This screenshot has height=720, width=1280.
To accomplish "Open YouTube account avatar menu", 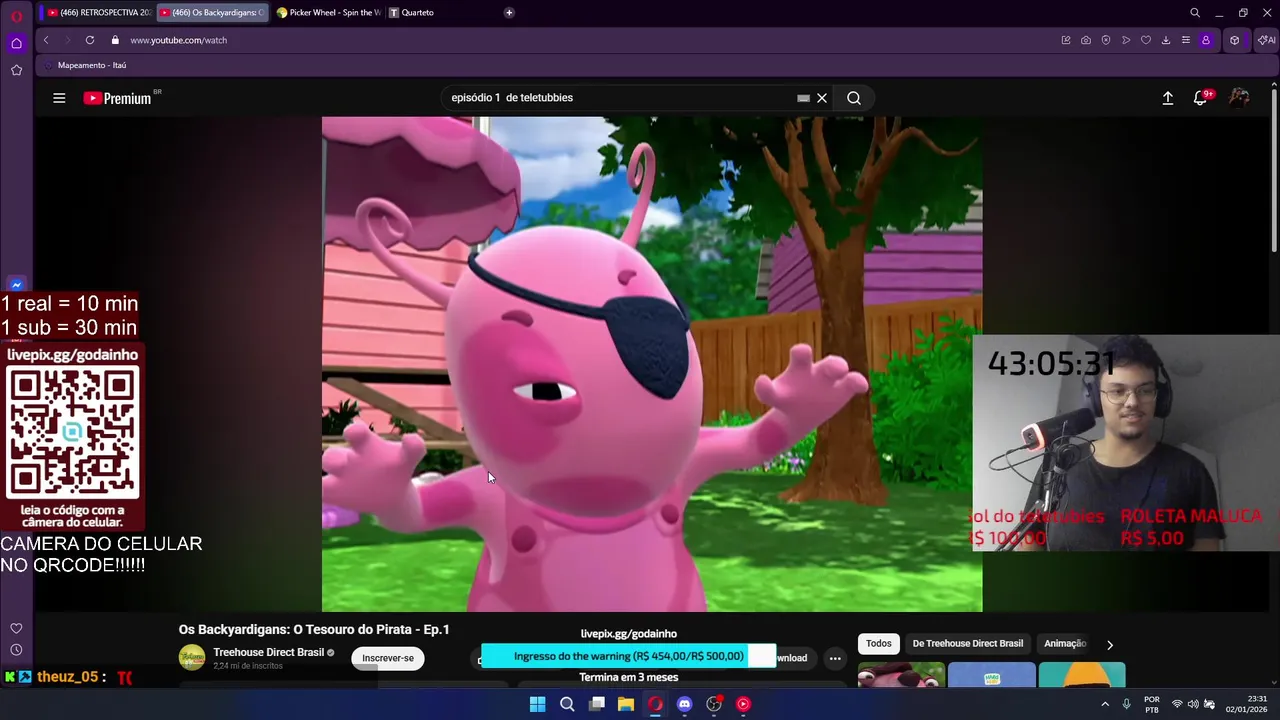I will pyautogui.click(x=1239, y=98).
